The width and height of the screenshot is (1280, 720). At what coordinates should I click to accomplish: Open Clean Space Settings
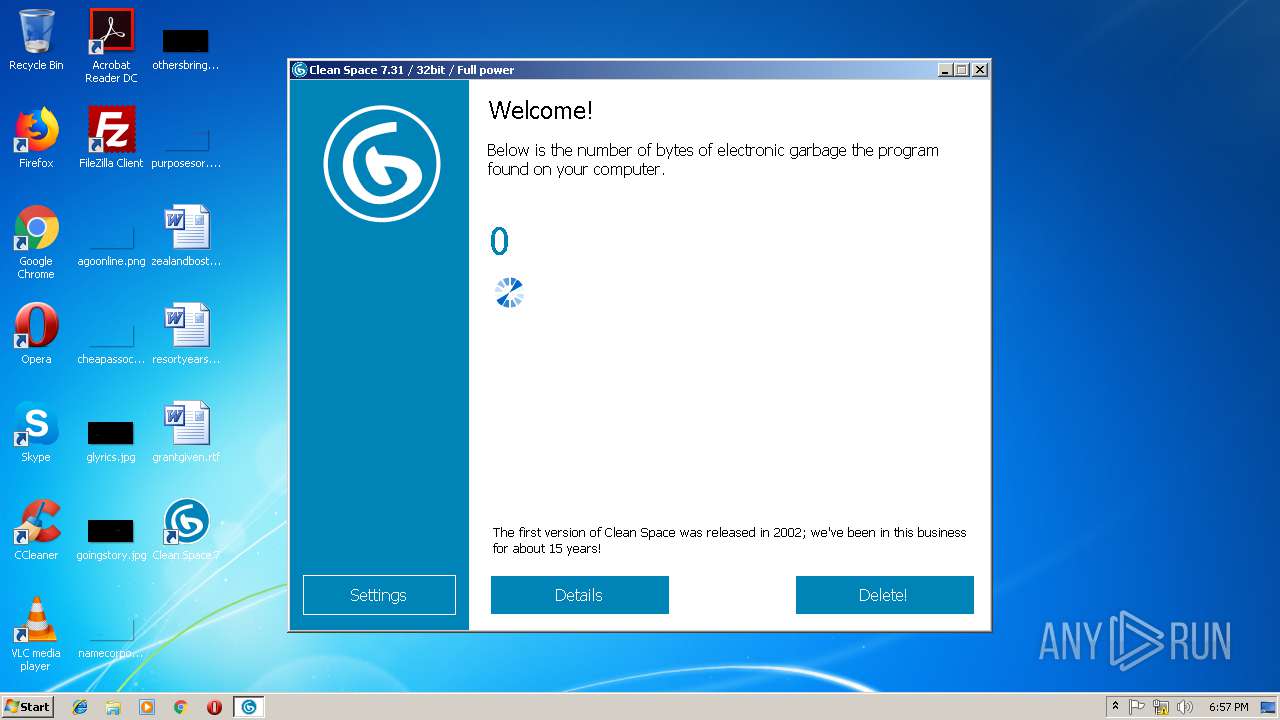pyautogui.click(x=379, y=595)
